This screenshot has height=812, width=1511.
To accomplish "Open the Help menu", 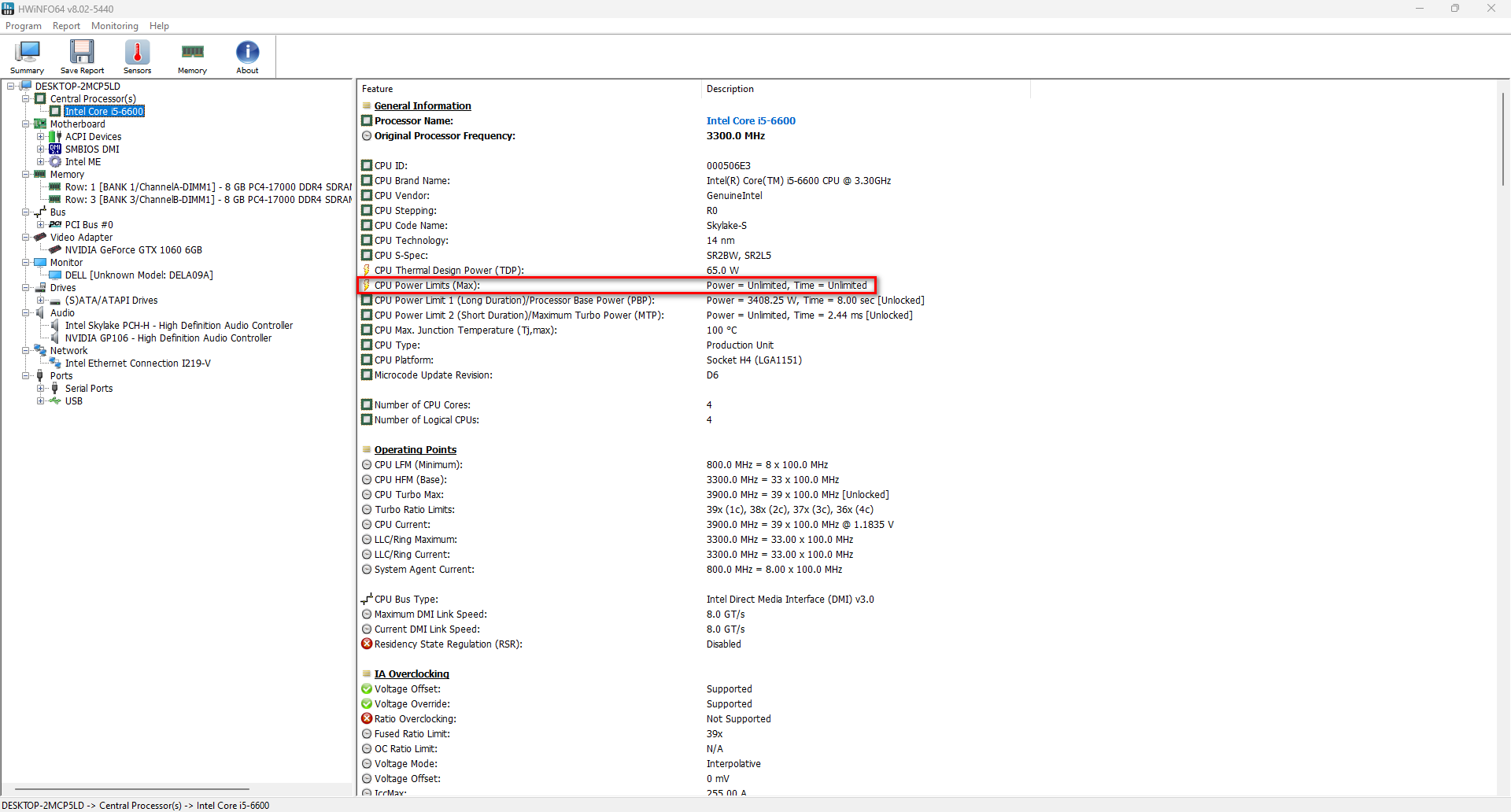I will pos(159,26).
